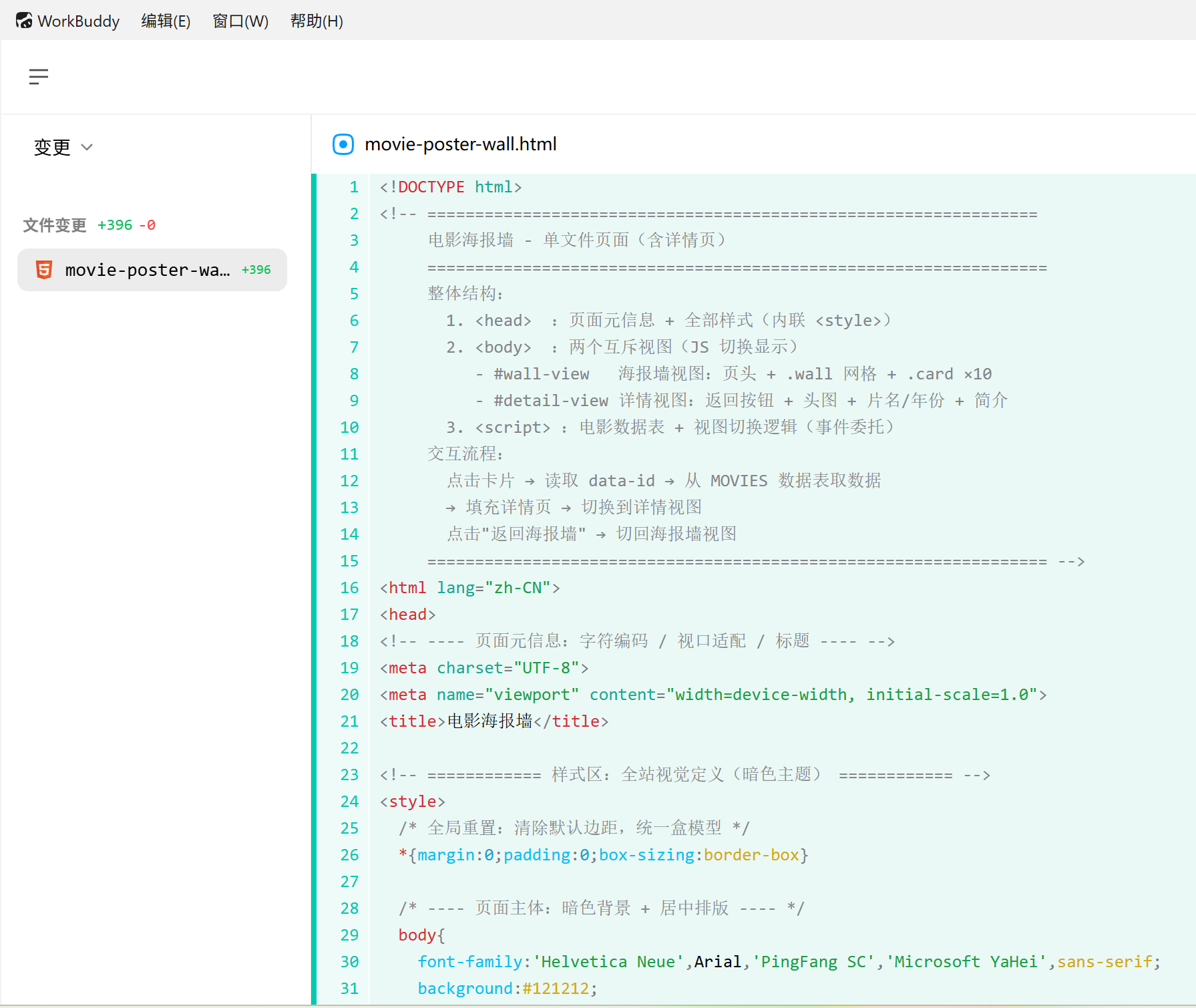Click the 整体结构: comment line
Image resolution: width=1196 pixels, height=1008 pixels.
466,294
